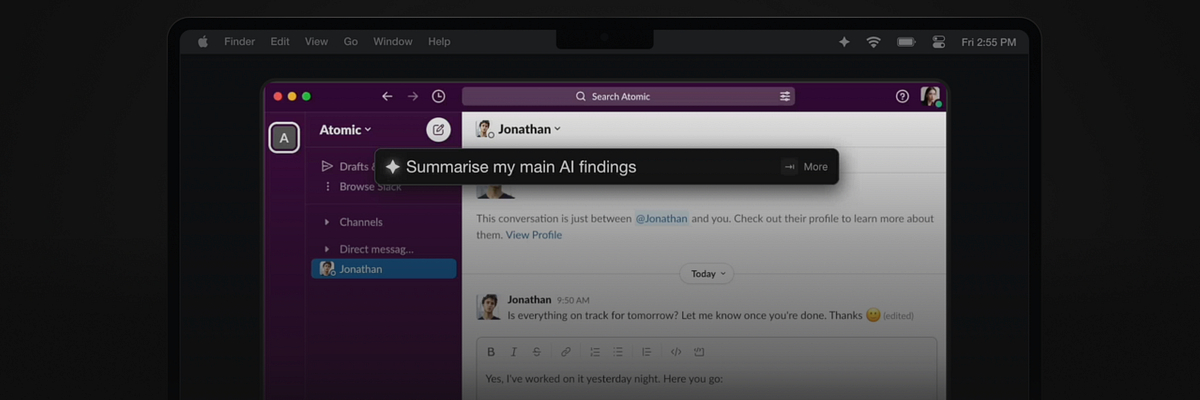This screenshot has width=1200, height=400.
Task: Toggle bold formatting
Action: (491, 352)
